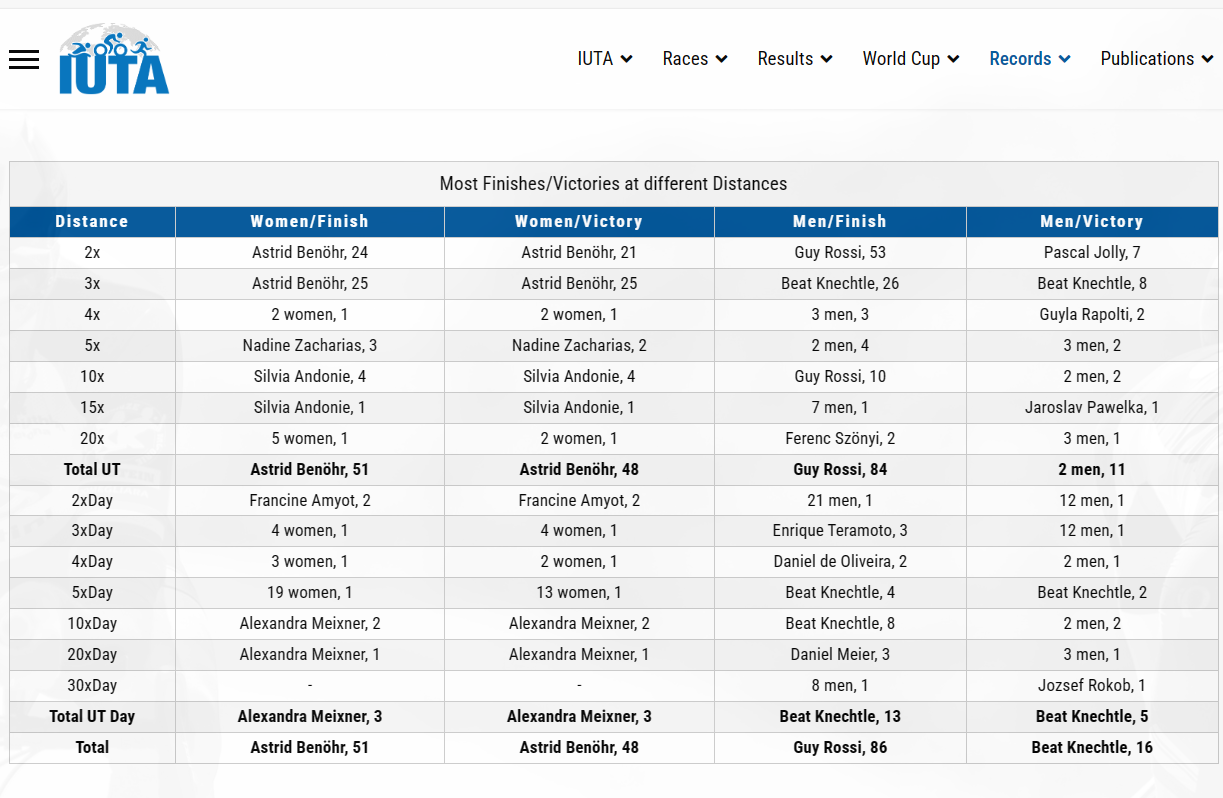
Task: Expand the Results dropdown chevron
Action: point(827,59)
